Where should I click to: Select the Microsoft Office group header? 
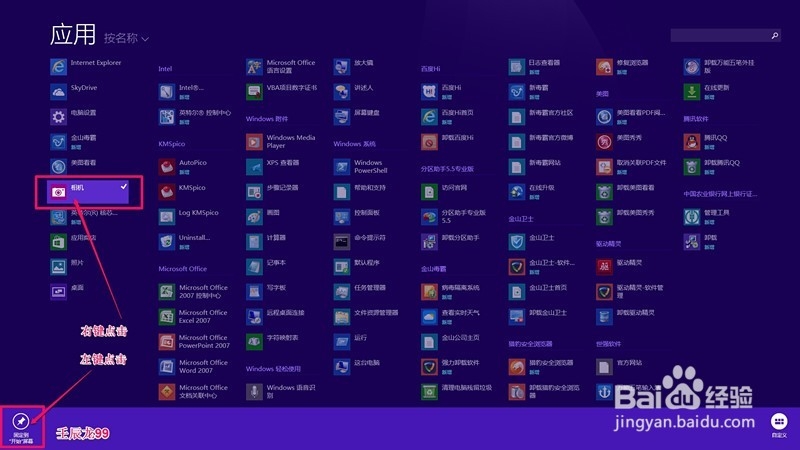(x=182, y=268)
